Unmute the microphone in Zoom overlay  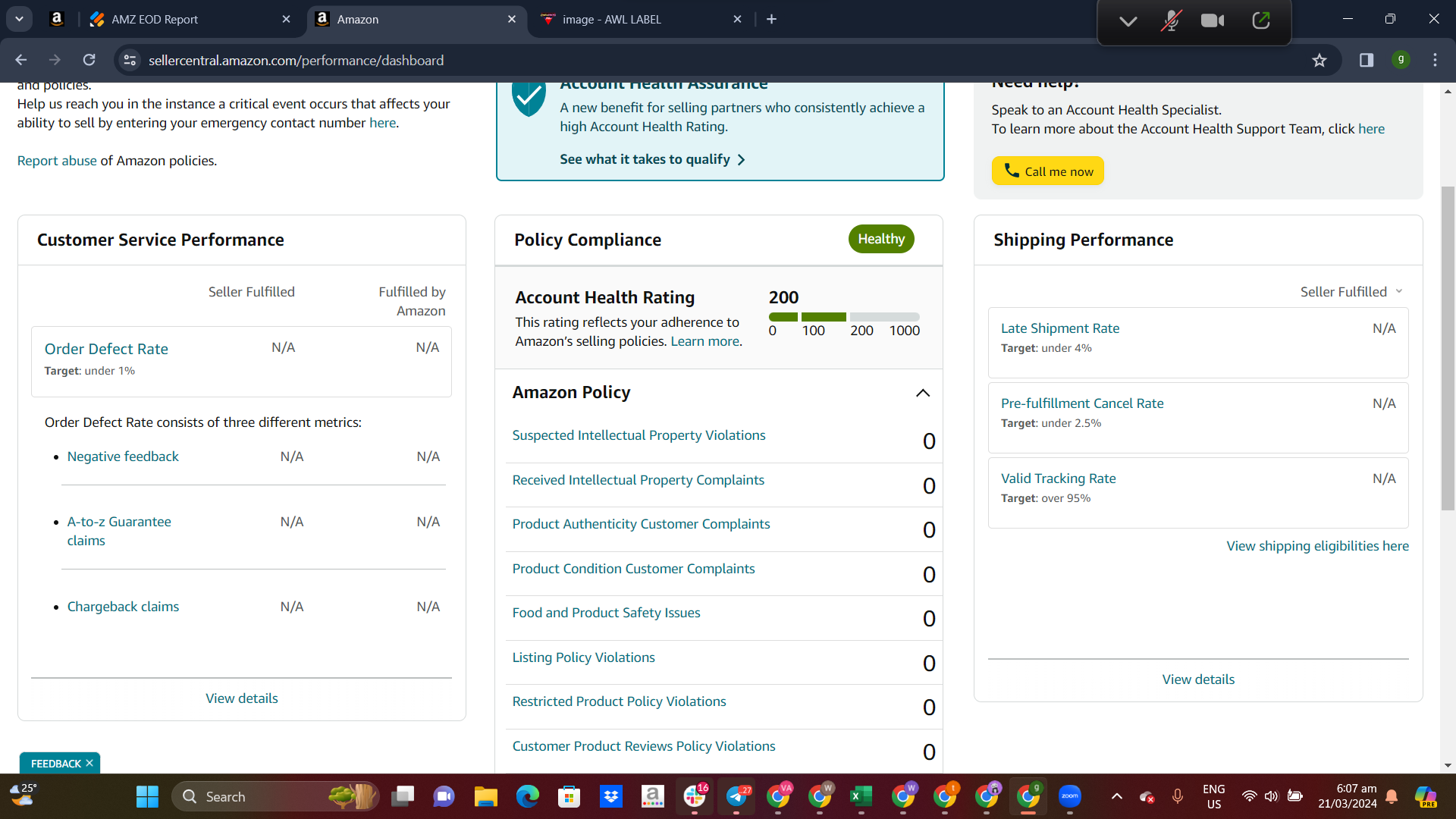(1171, 21)
